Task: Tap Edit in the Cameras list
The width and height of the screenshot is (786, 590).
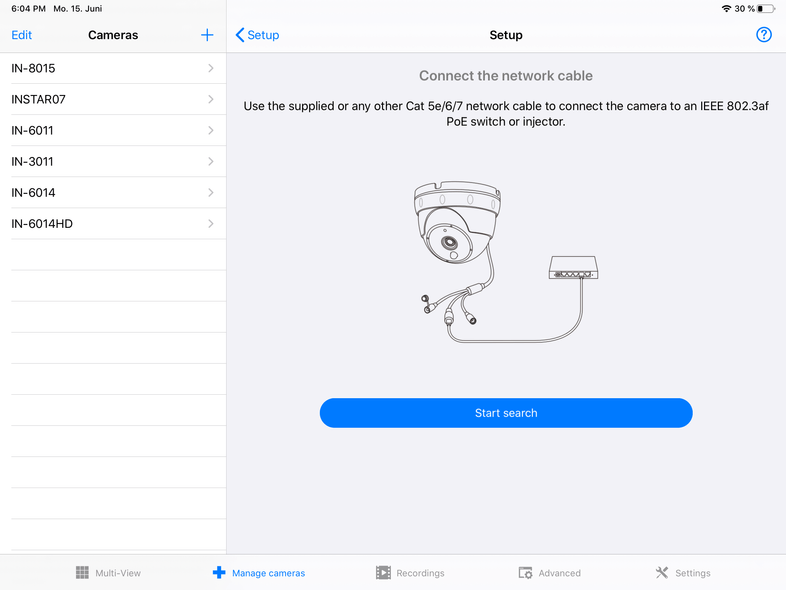Action: (x=22, y=35)
